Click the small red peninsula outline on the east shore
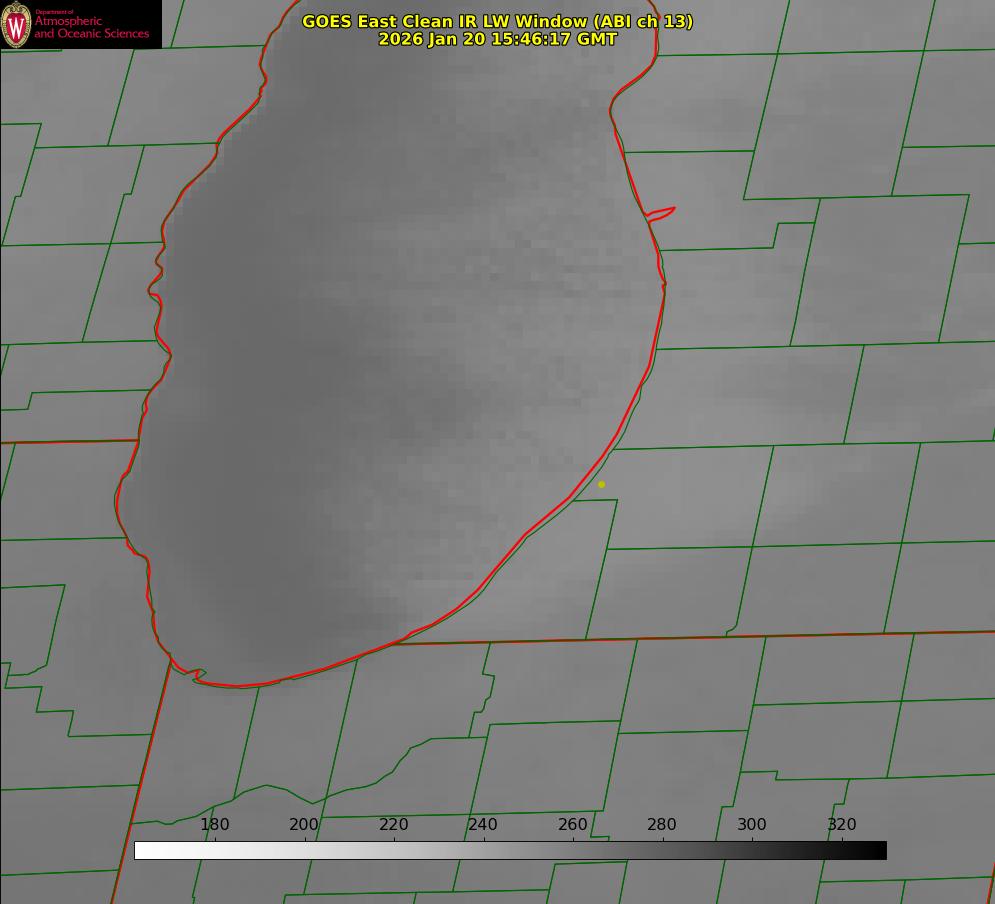This screenshot has width=995, height=904. tap(661, 212)
